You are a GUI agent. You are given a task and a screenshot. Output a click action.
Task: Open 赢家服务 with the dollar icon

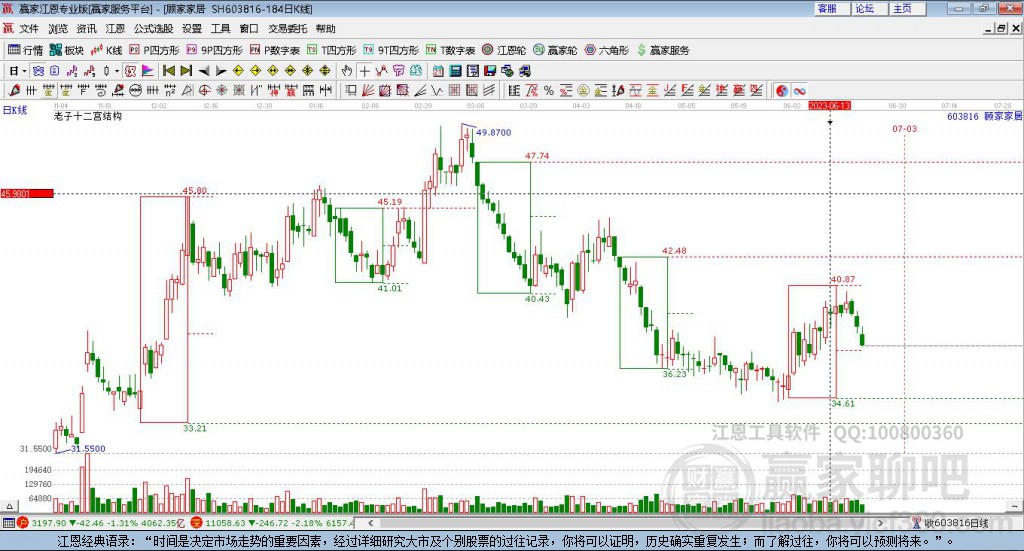pos(663,50)
